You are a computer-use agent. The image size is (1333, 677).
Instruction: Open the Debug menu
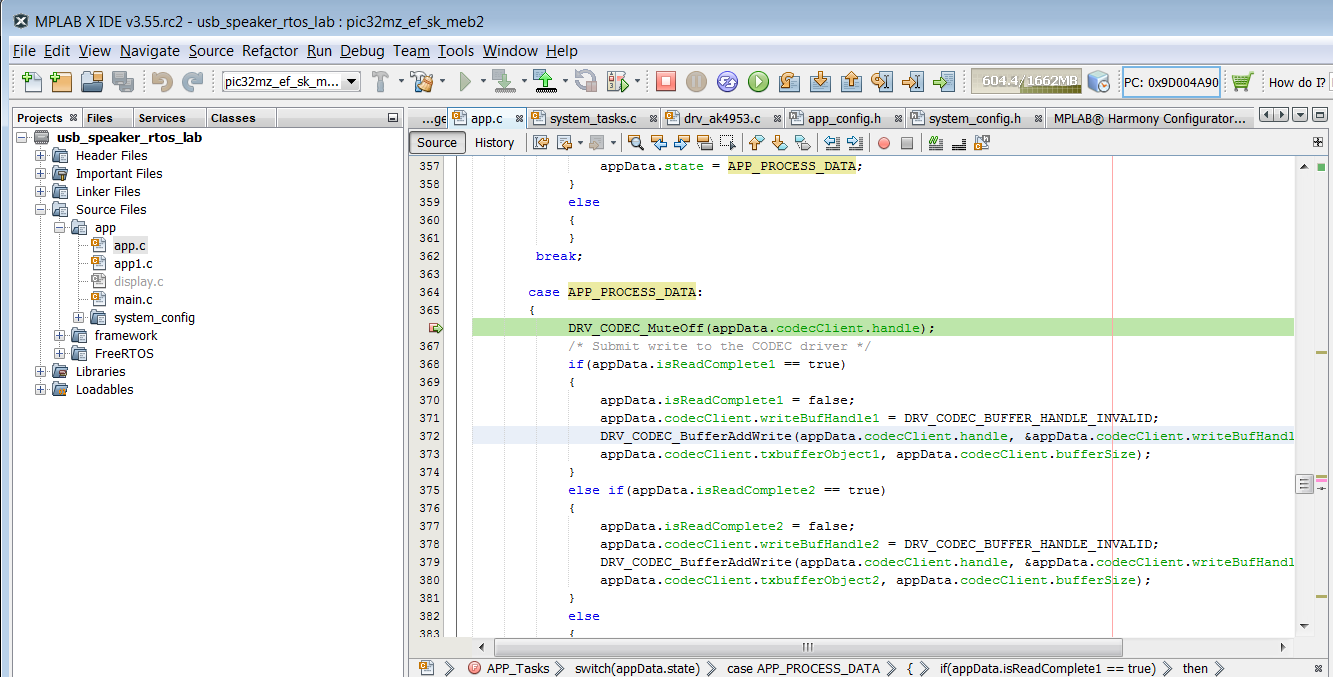coord(361,51)
